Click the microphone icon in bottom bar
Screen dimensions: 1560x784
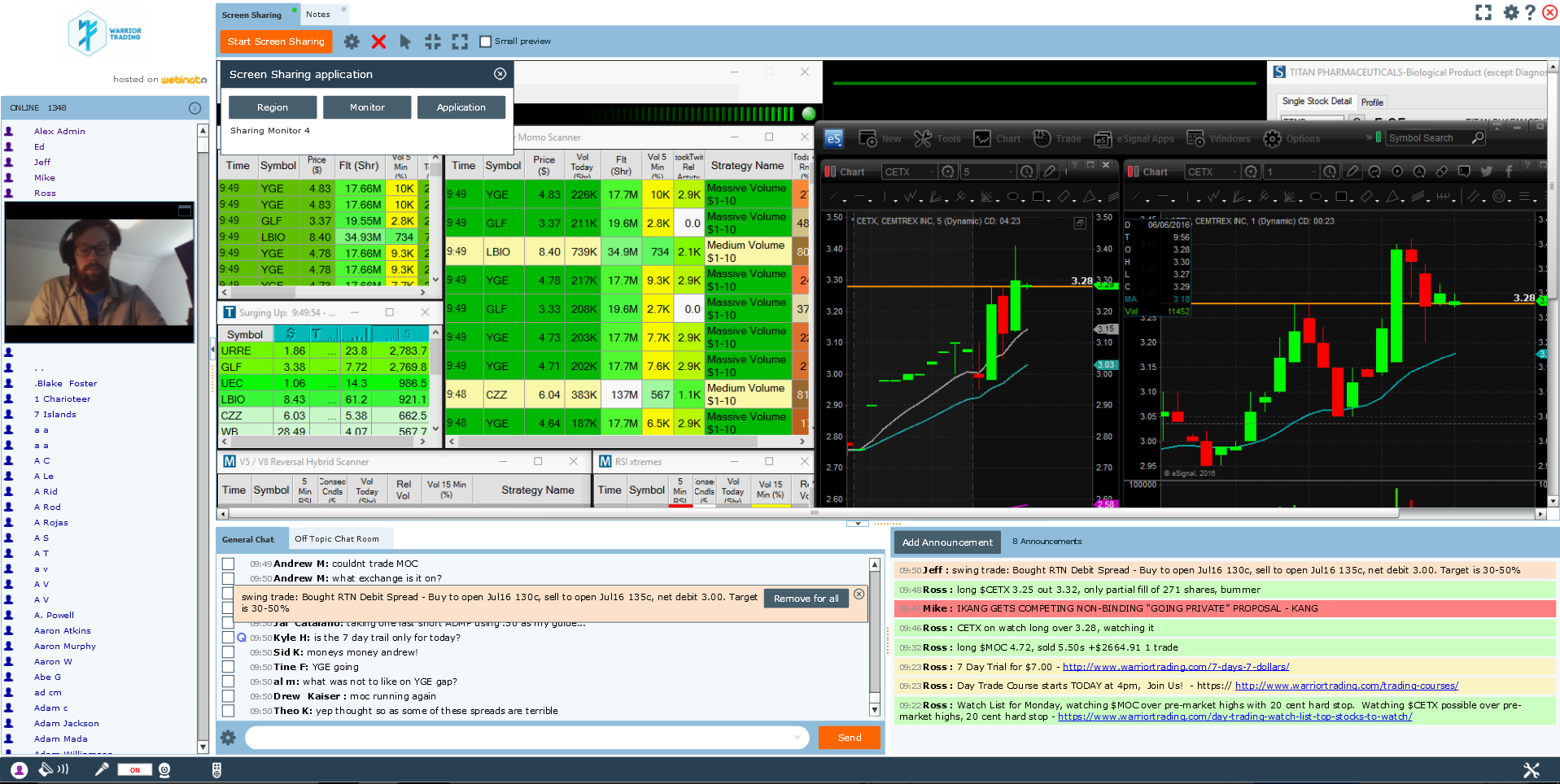[x=102, y=769]
